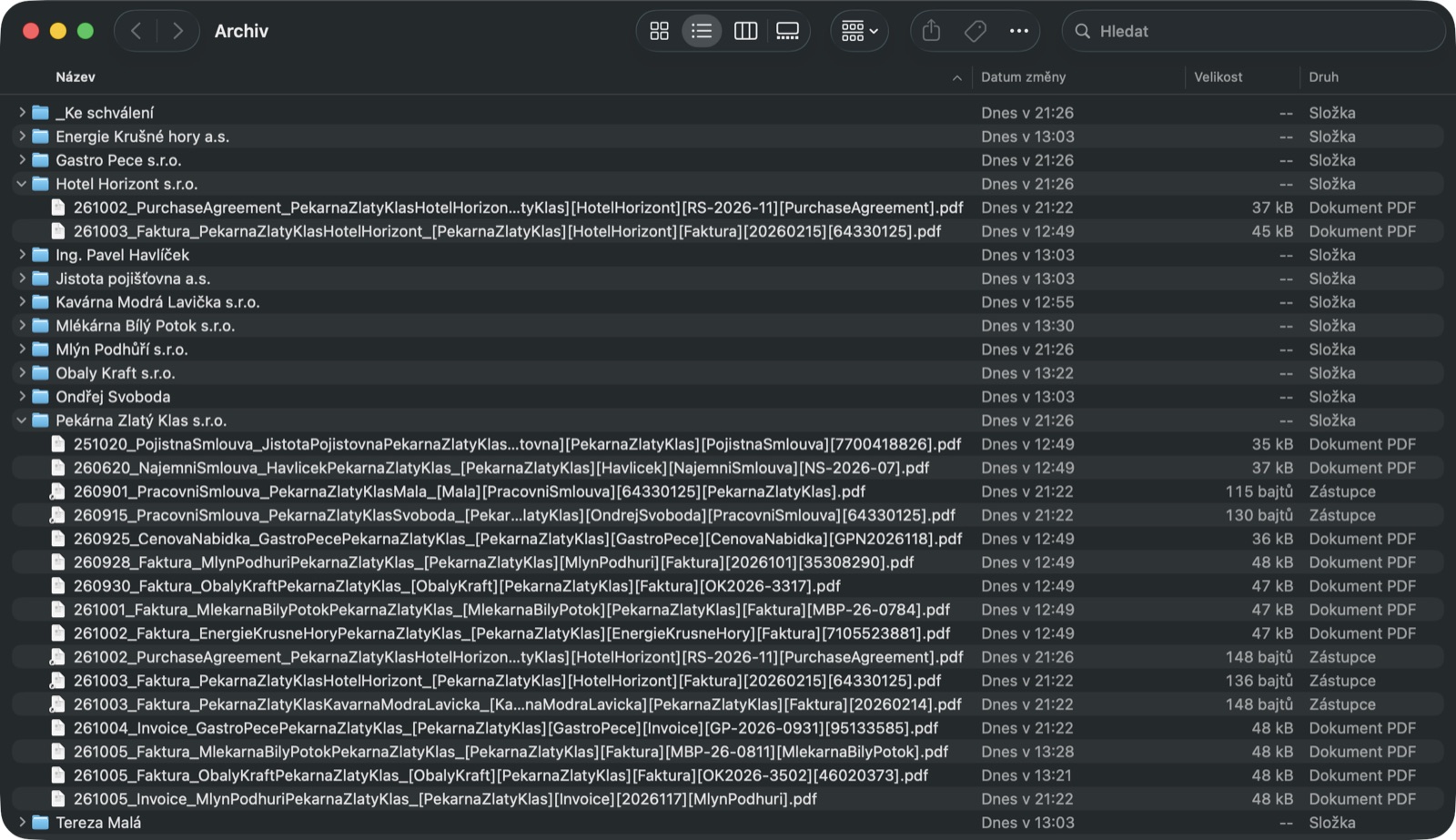Click the 251020_PojistnaSmlouva PDF file icon
Viewport: 1456px width, 840px height.
coord(58,443)
